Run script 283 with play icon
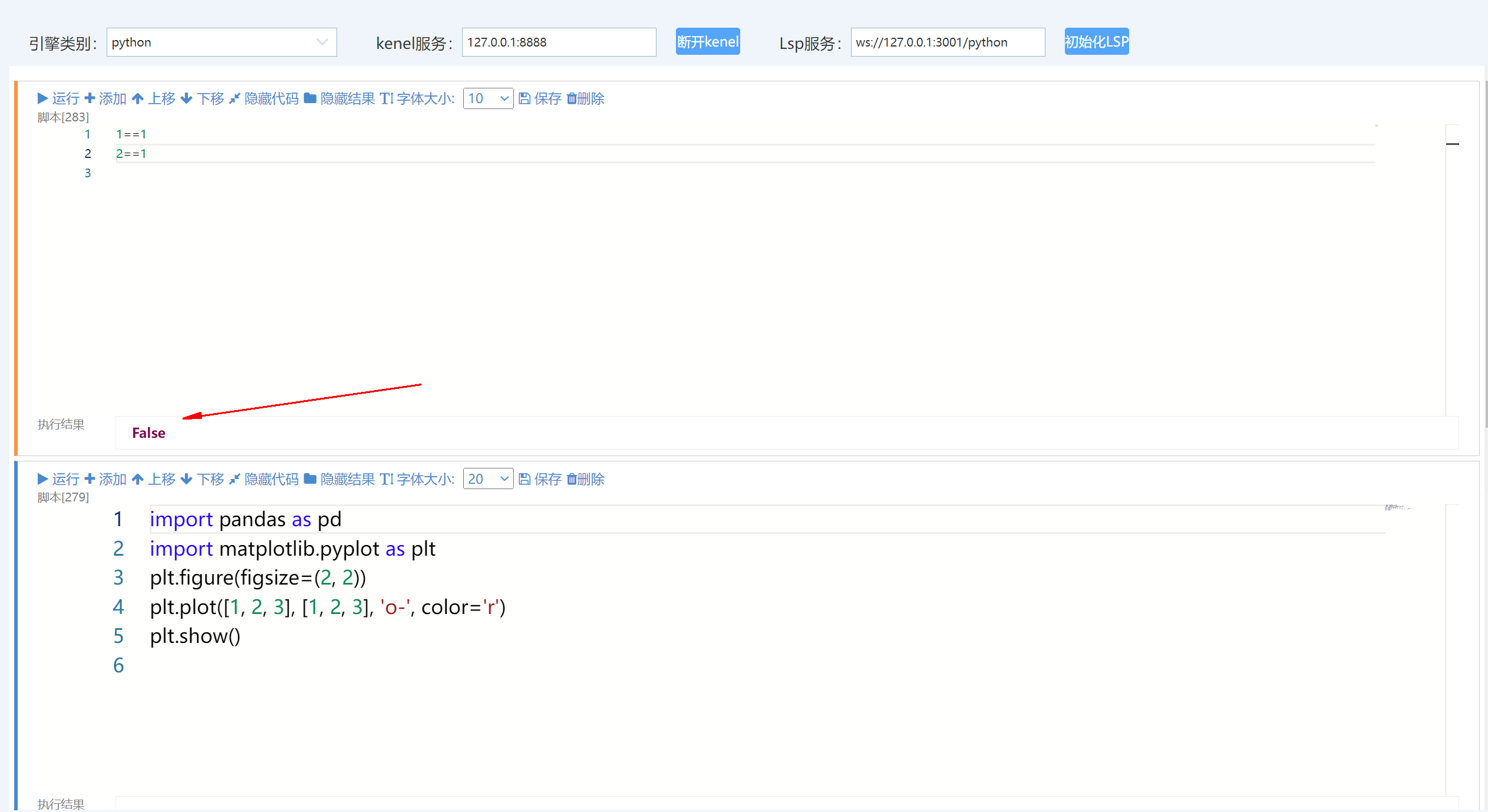Screen dimensions: 1488x812 [x=58, y=98]
